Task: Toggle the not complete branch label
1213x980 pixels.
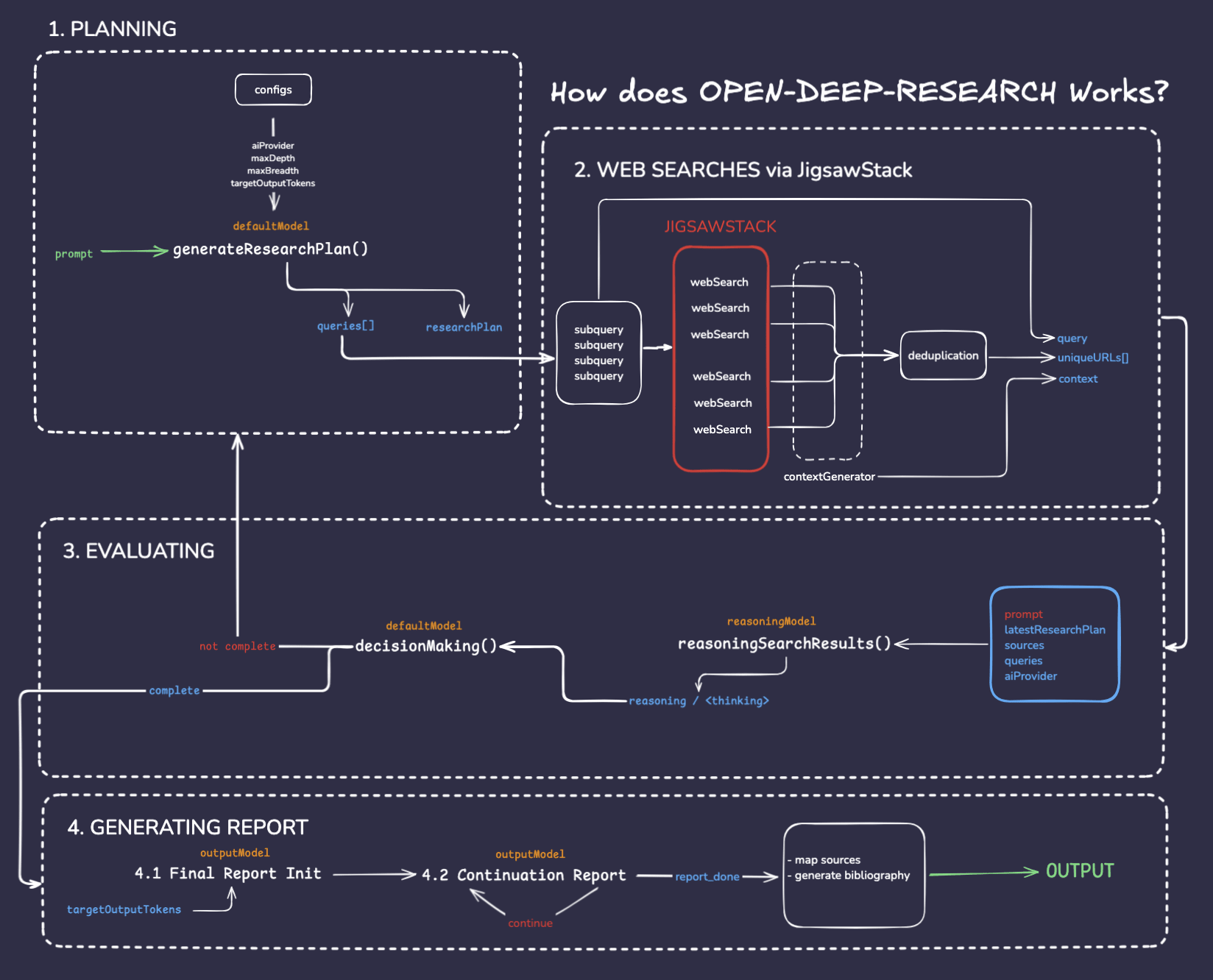Action: click(237, 646)
